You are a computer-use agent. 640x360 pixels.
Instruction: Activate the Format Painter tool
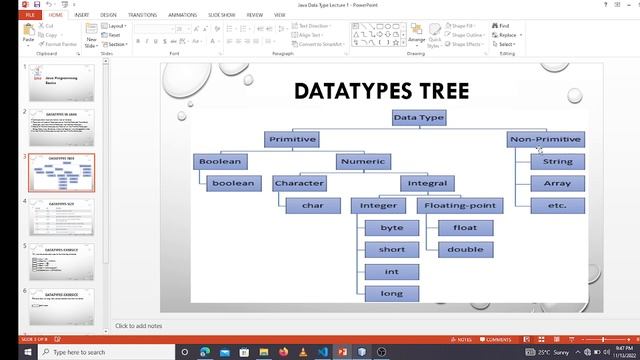point(58,44)
